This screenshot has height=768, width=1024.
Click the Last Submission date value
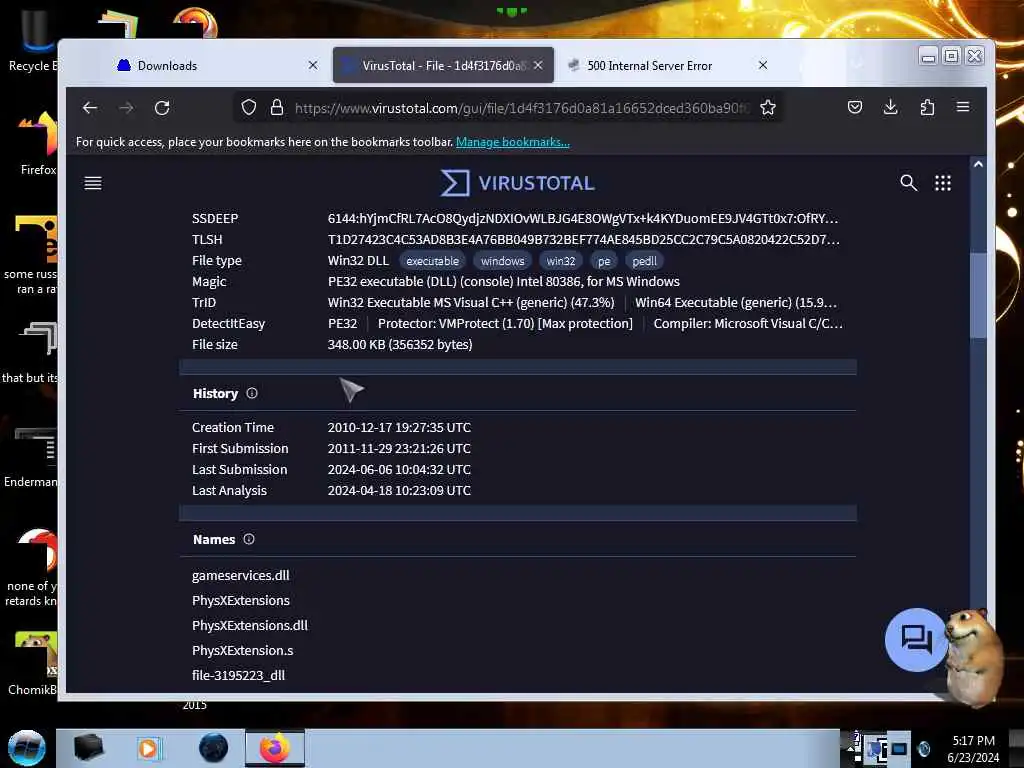point(399,469)
